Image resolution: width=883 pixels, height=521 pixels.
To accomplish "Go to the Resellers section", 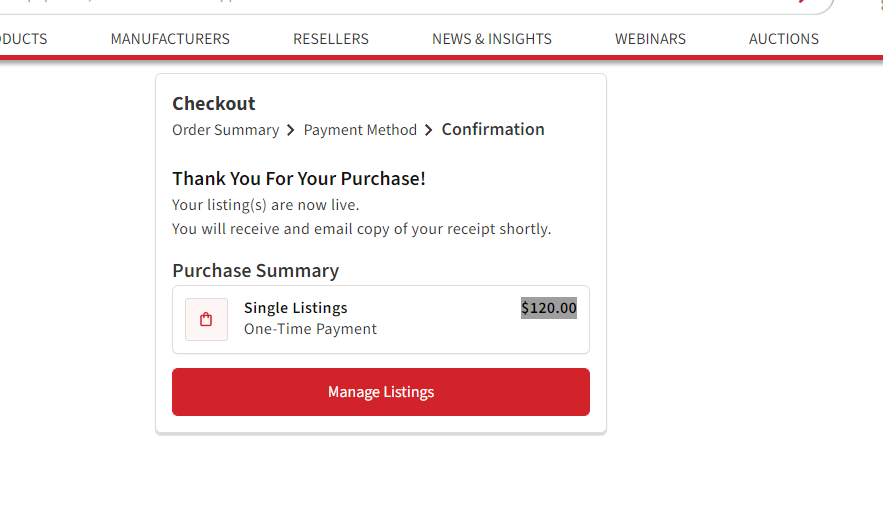I will click(x=331, y=39).
